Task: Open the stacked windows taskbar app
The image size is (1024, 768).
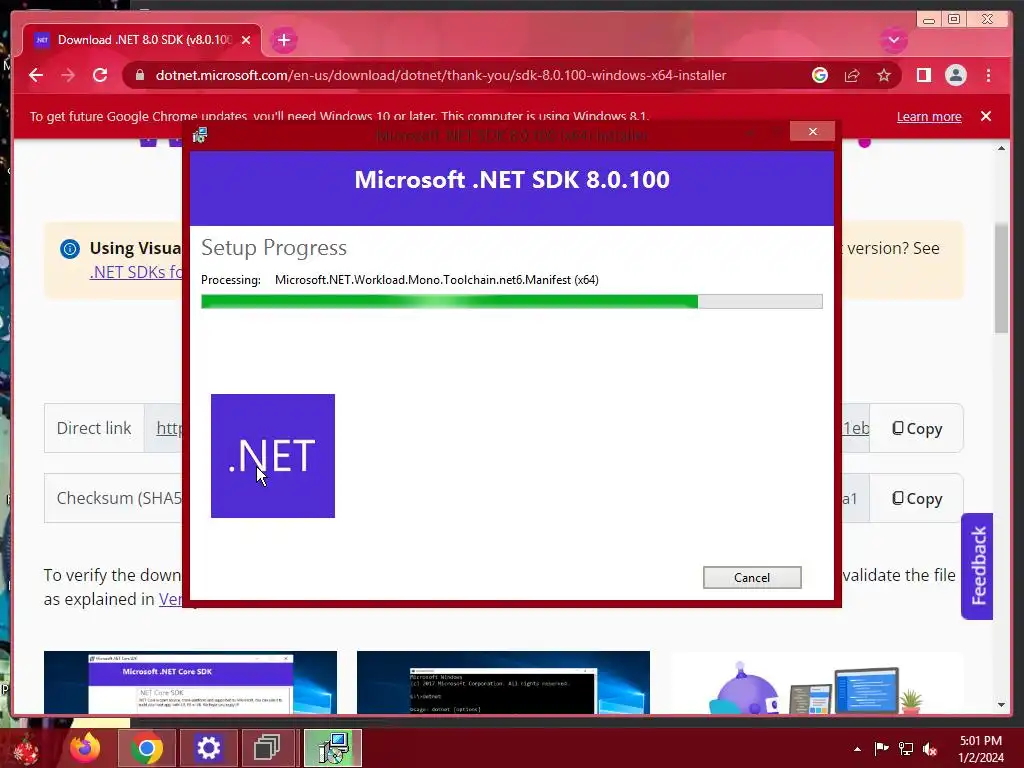Action: click(266, 748)
